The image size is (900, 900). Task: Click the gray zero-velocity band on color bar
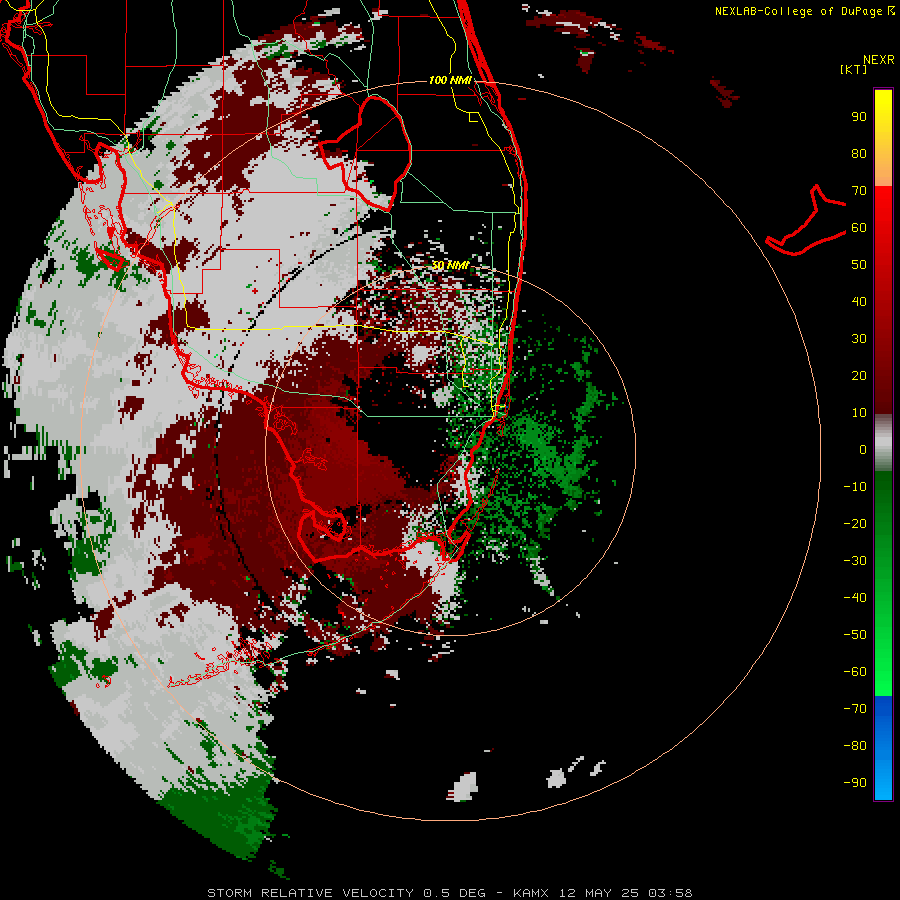coord(883,443)
